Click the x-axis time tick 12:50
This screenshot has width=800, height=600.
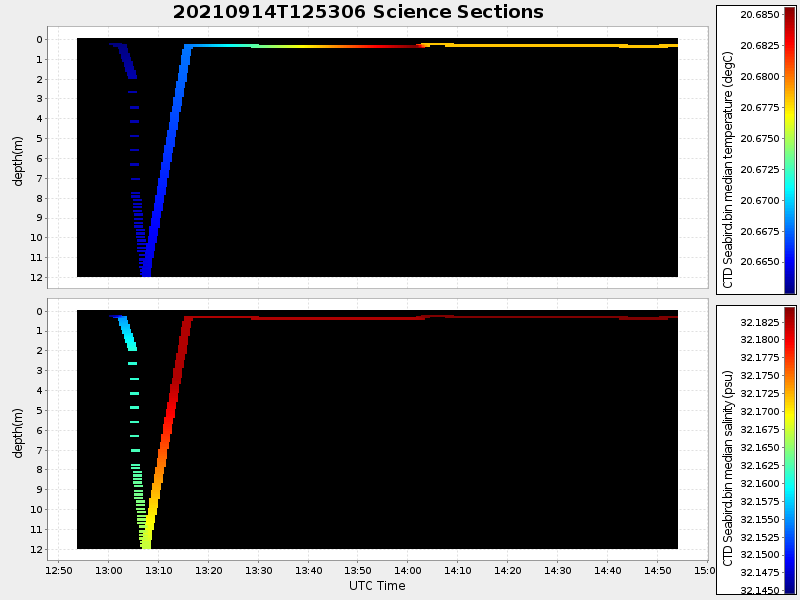point(59,570)
